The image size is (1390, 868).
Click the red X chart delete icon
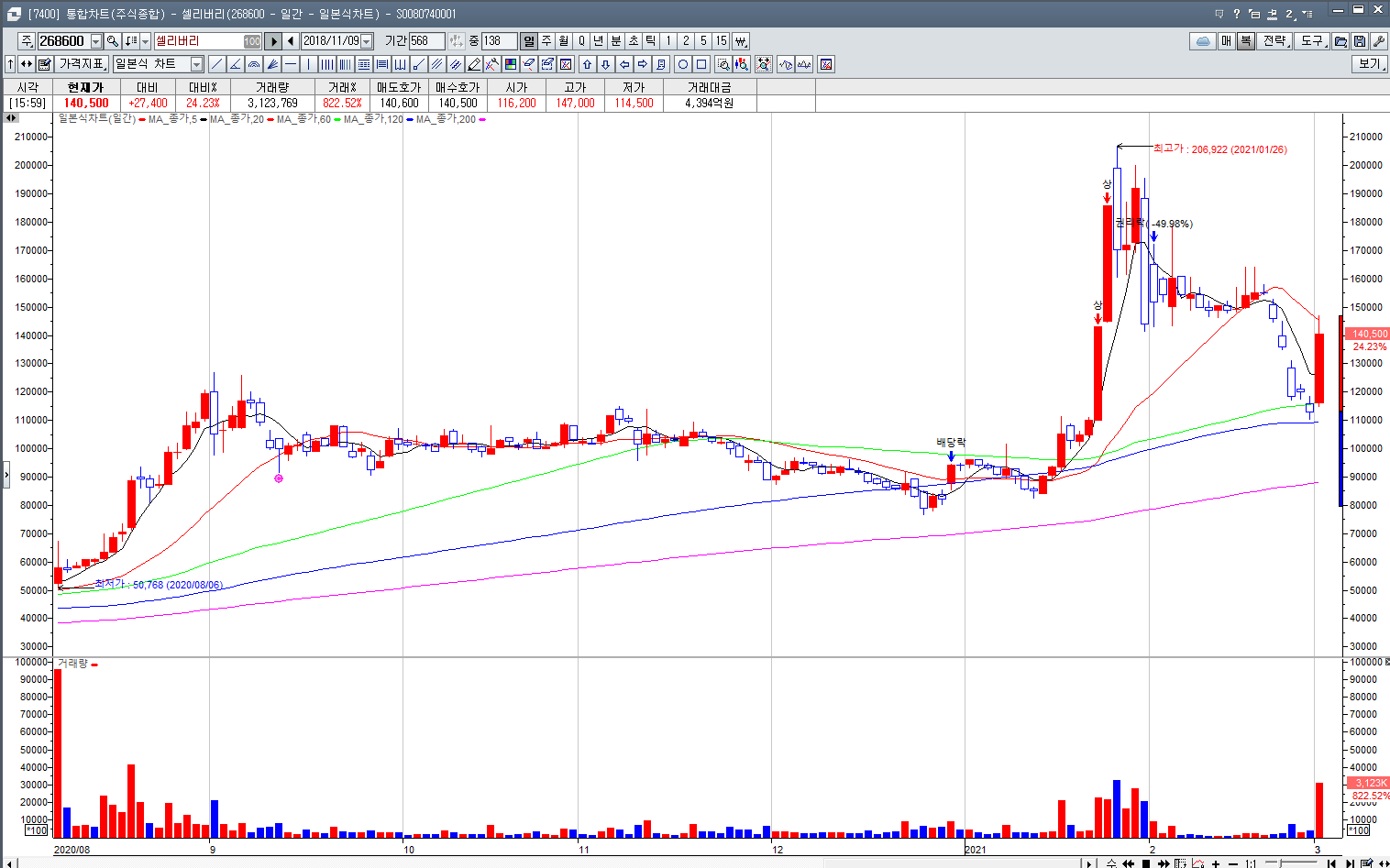click(x=566, y=64)
